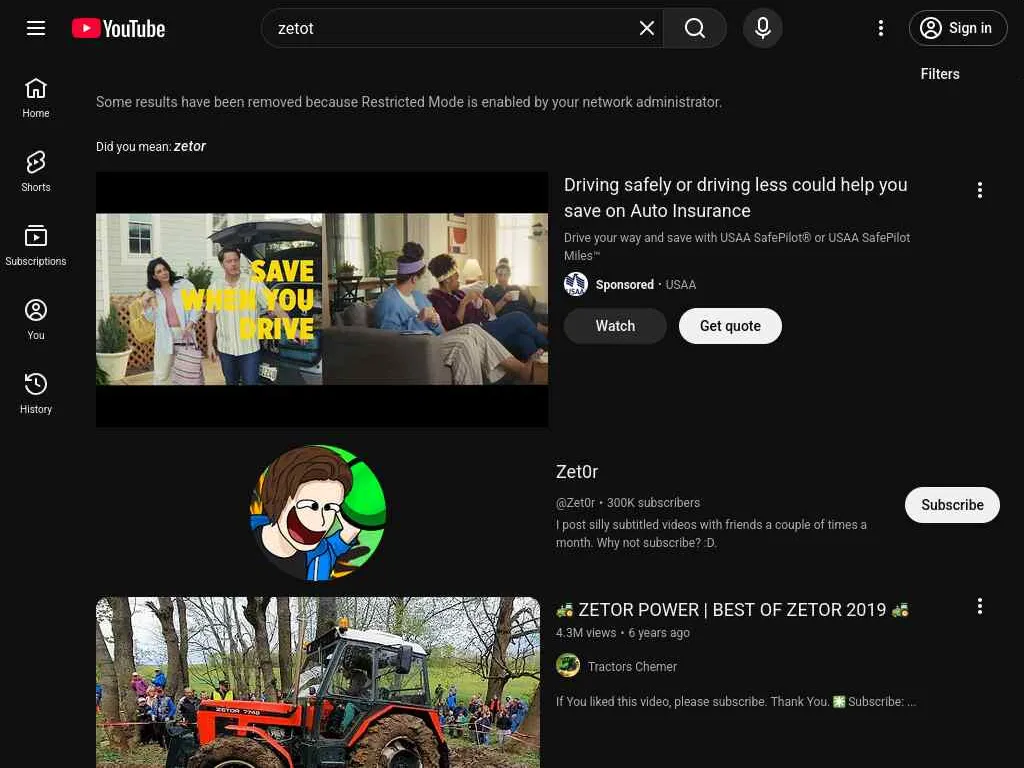Open Shorts in sidebar

[36, 172]
